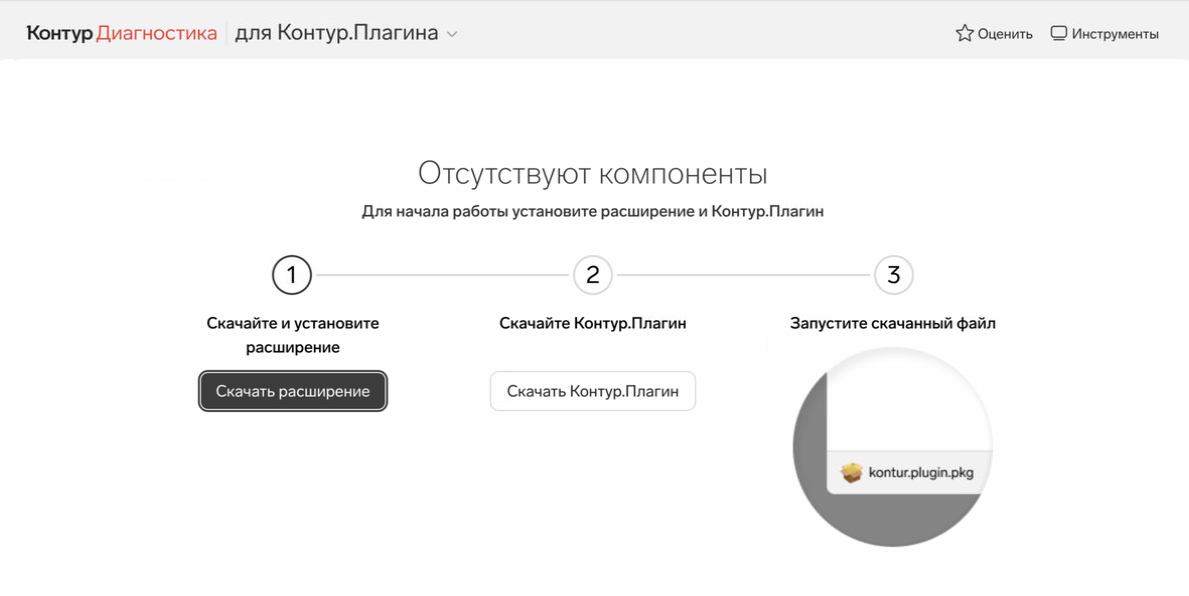Click the kontur.plugin.pkg file name

[x=921, y=472]
